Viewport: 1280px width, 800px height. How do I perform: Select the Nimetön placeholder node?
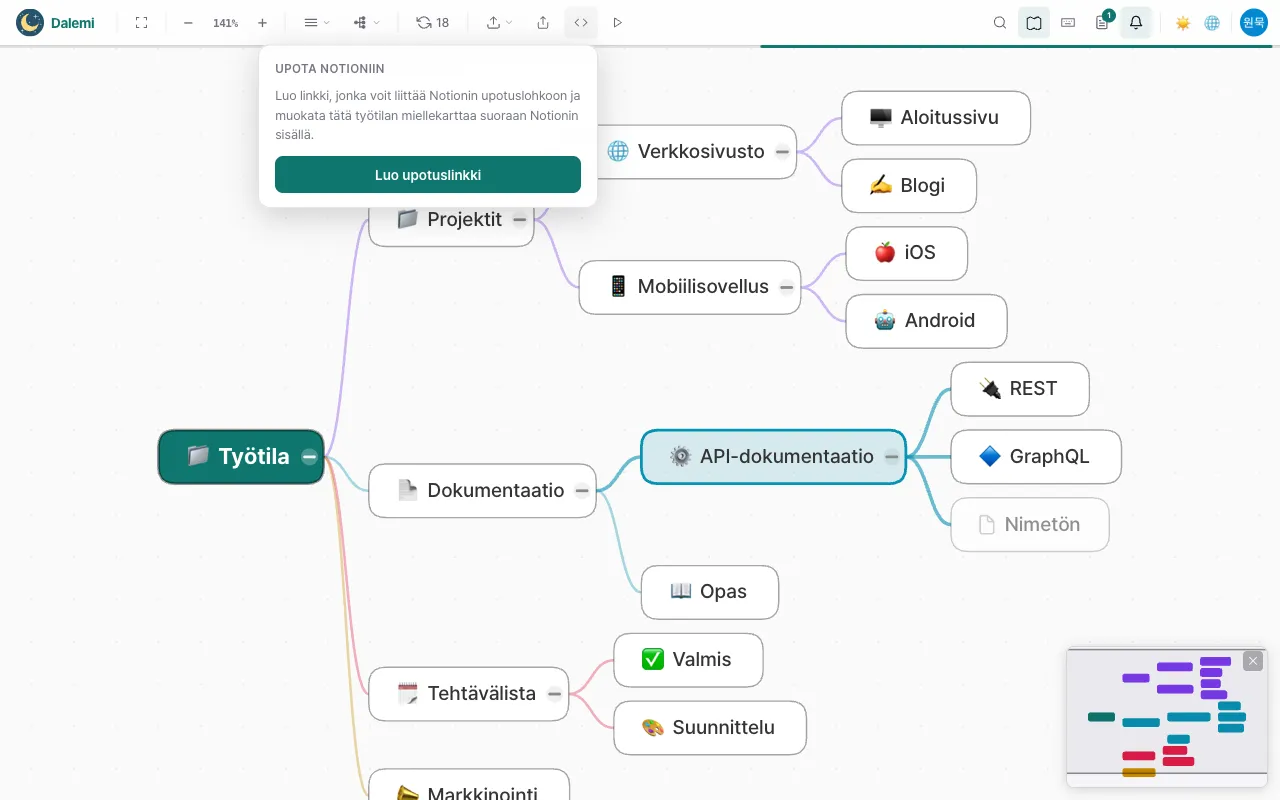(1030, 524)
